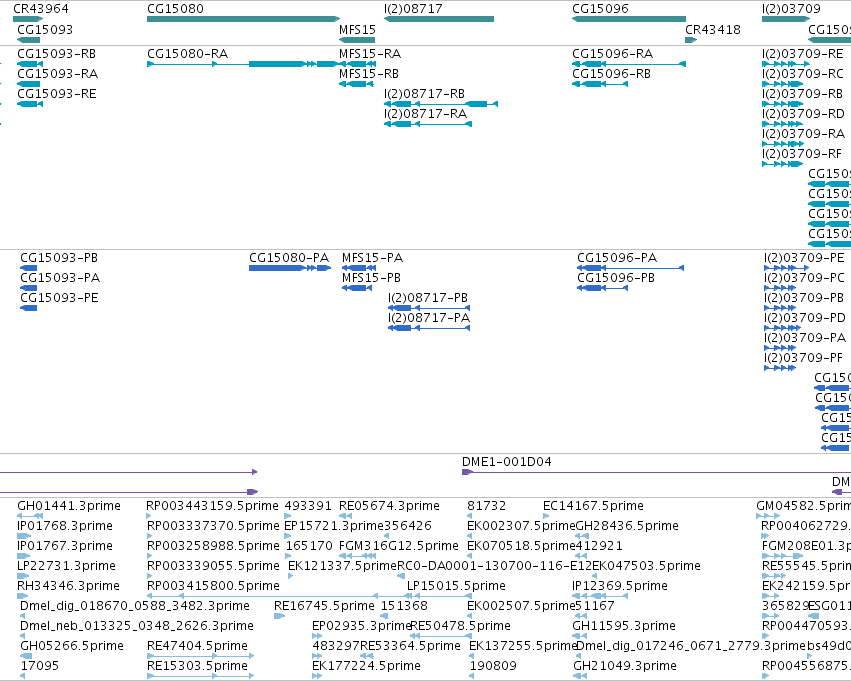Open the CG15096-PB protein feature
Image resolution: width=851 pixels, height=681 pixels.
click(602, 288)
